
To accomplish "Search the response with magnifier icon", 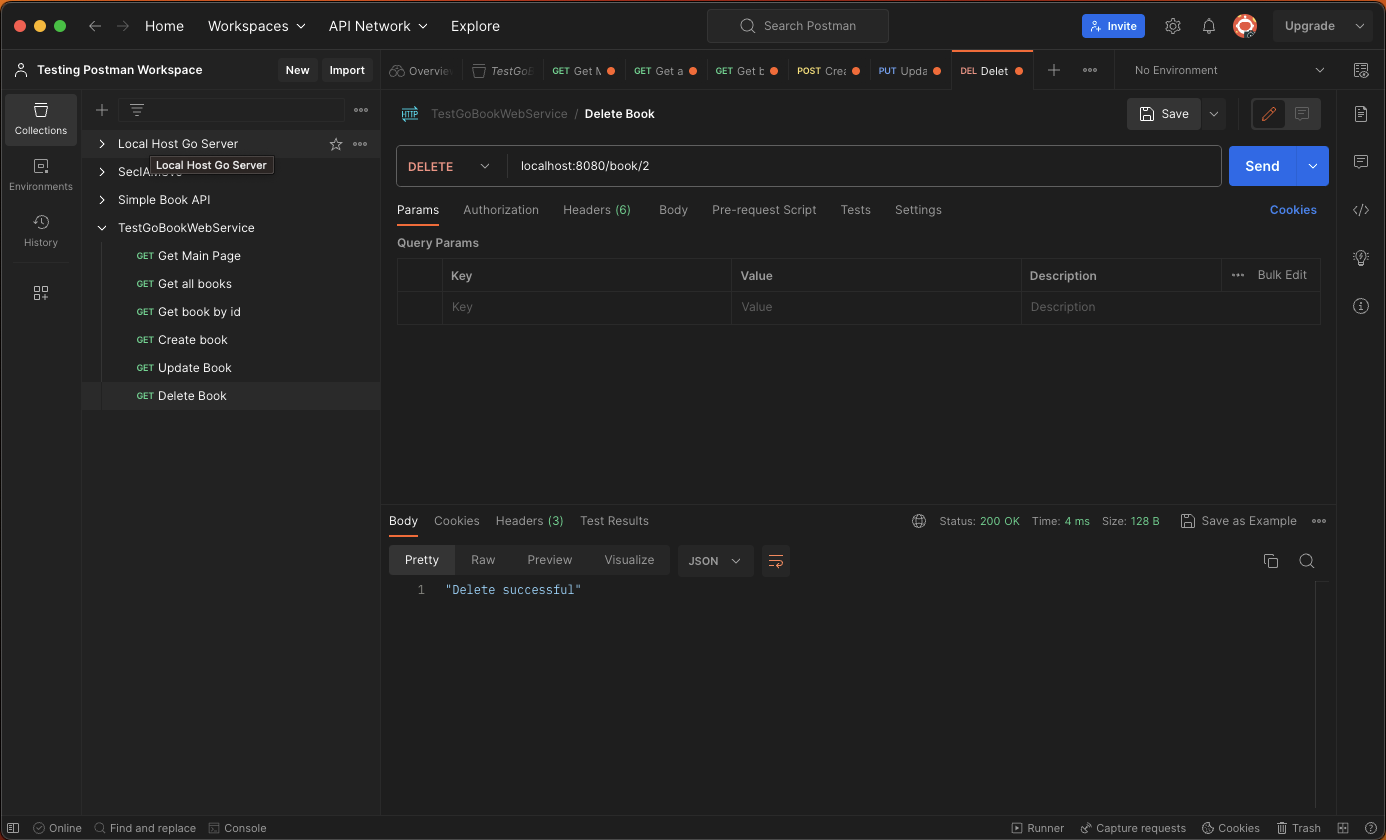I will click(x=1307, y=561).
